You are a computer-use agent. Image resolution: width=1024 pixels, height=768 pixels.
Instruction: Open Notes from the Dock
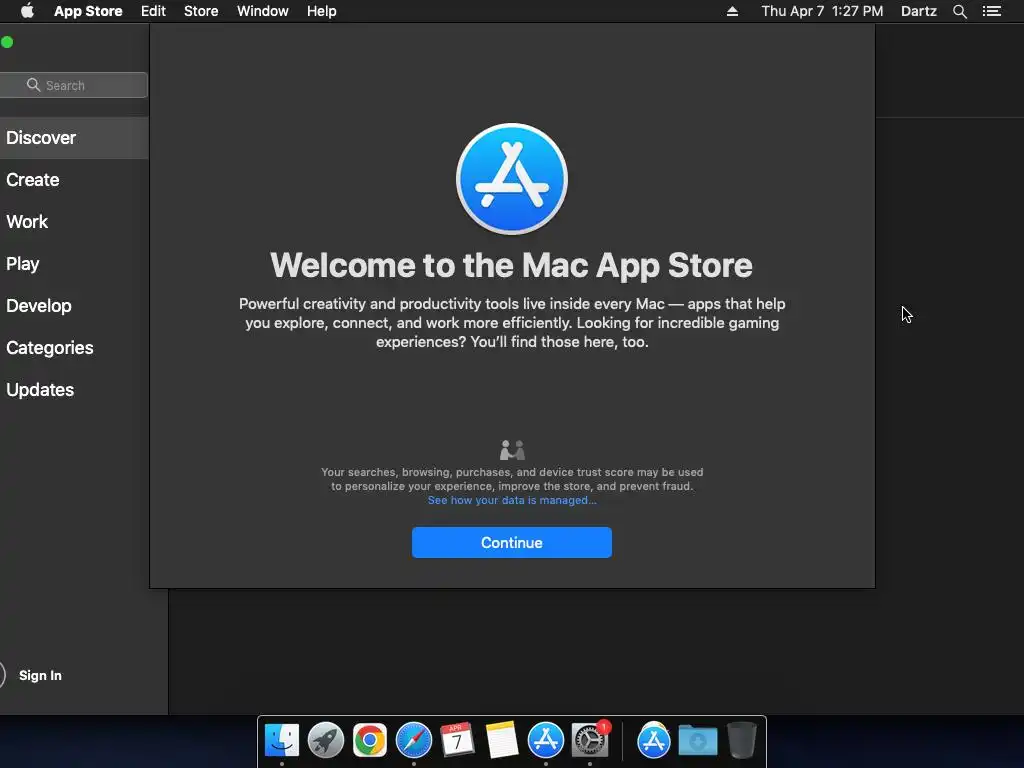[502, 740]
